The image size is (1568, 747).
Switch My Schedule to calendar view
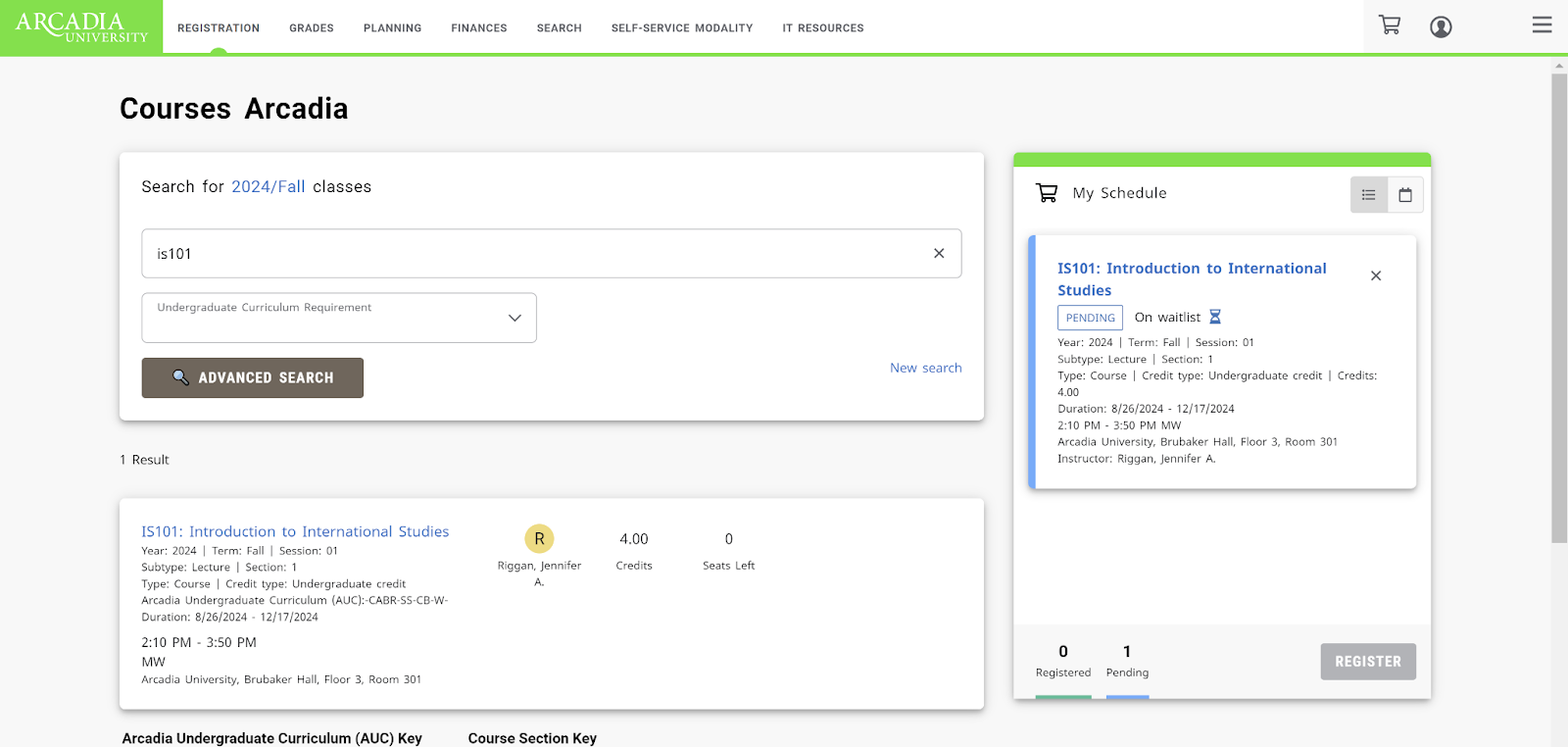pos(1405,195)
